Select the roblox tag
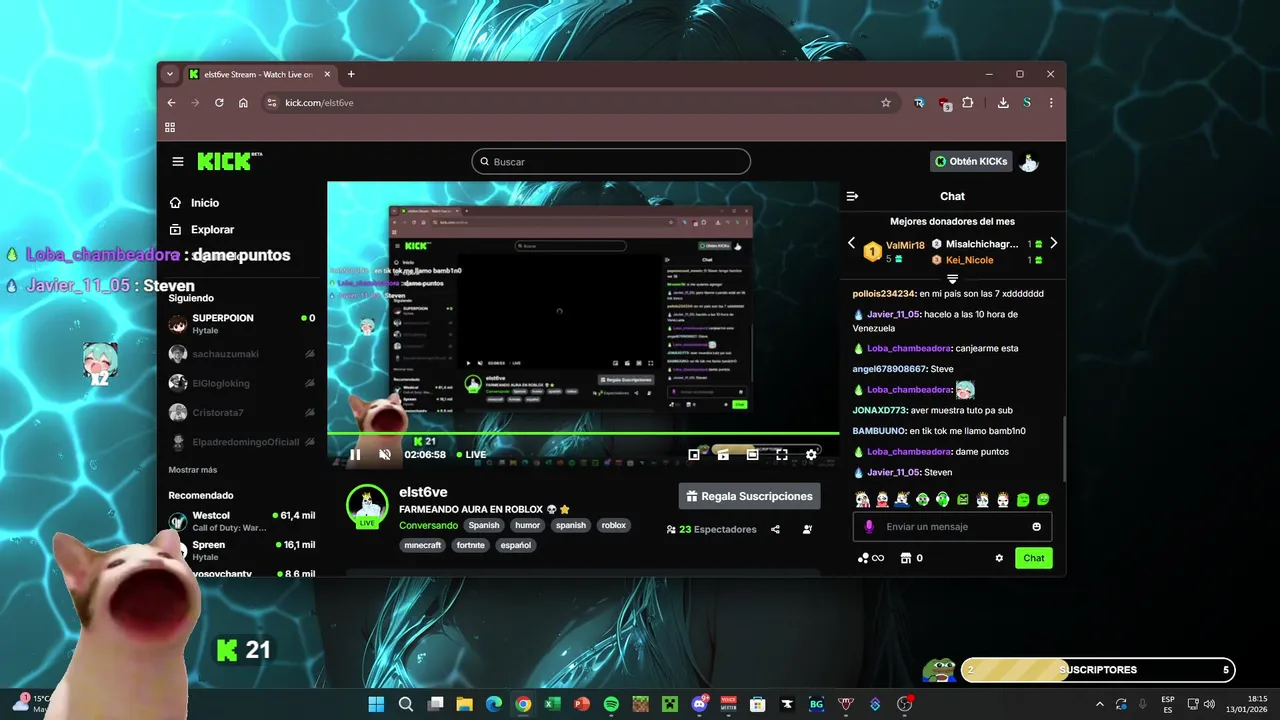Viewport: 1280px width, 720px height. click(614, 525)
